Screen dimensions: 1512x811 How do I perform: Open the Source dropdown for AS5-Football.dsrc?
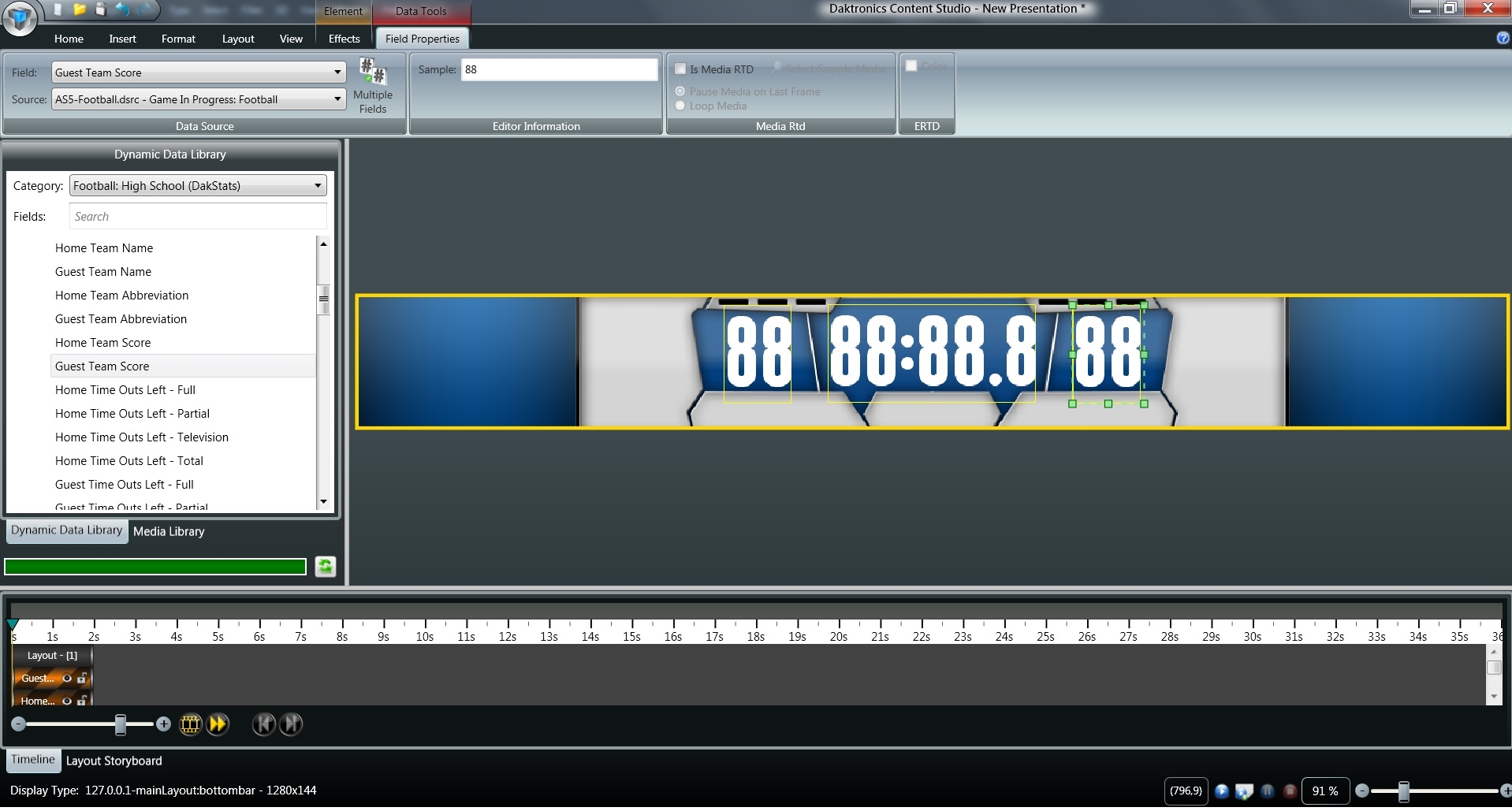pos(337,99)
